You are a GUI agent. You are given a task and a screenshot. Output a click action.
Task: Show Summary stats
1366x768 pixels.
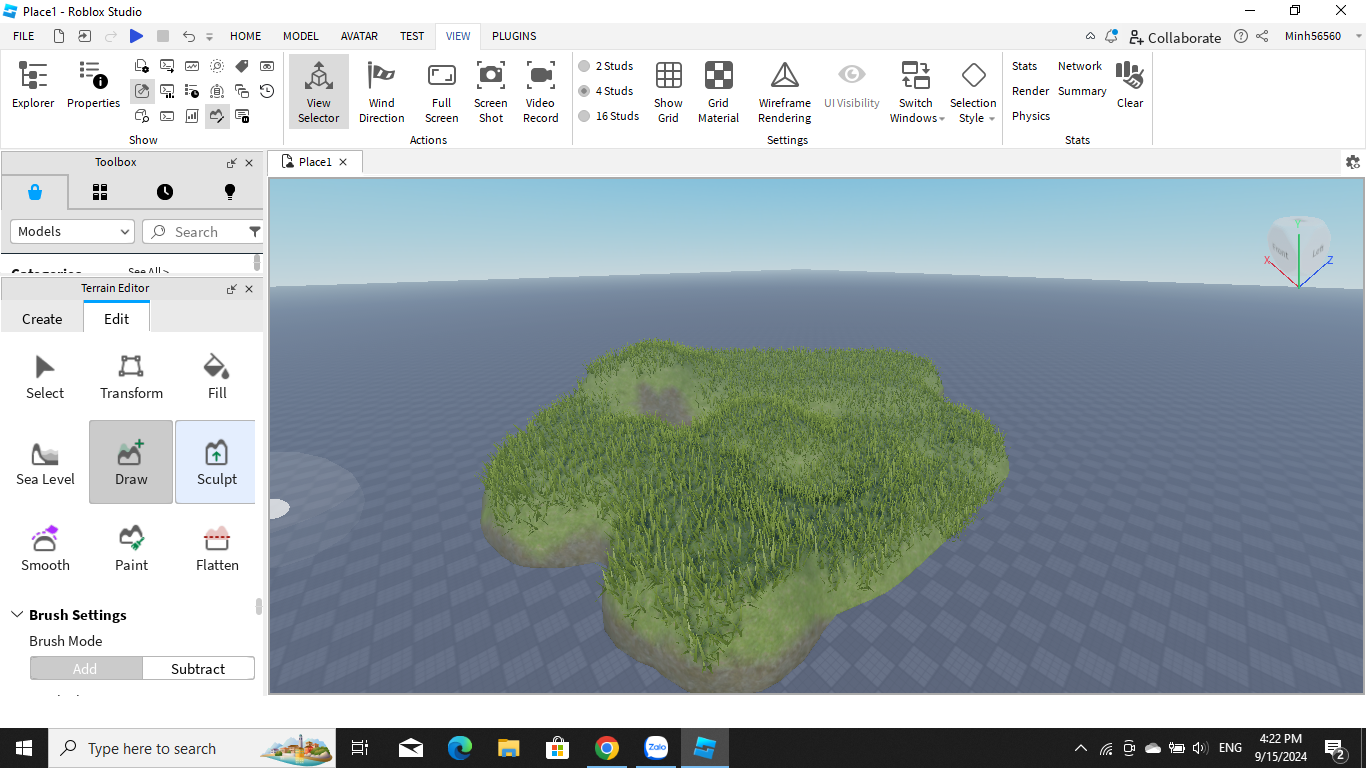tap(1082, 91)
